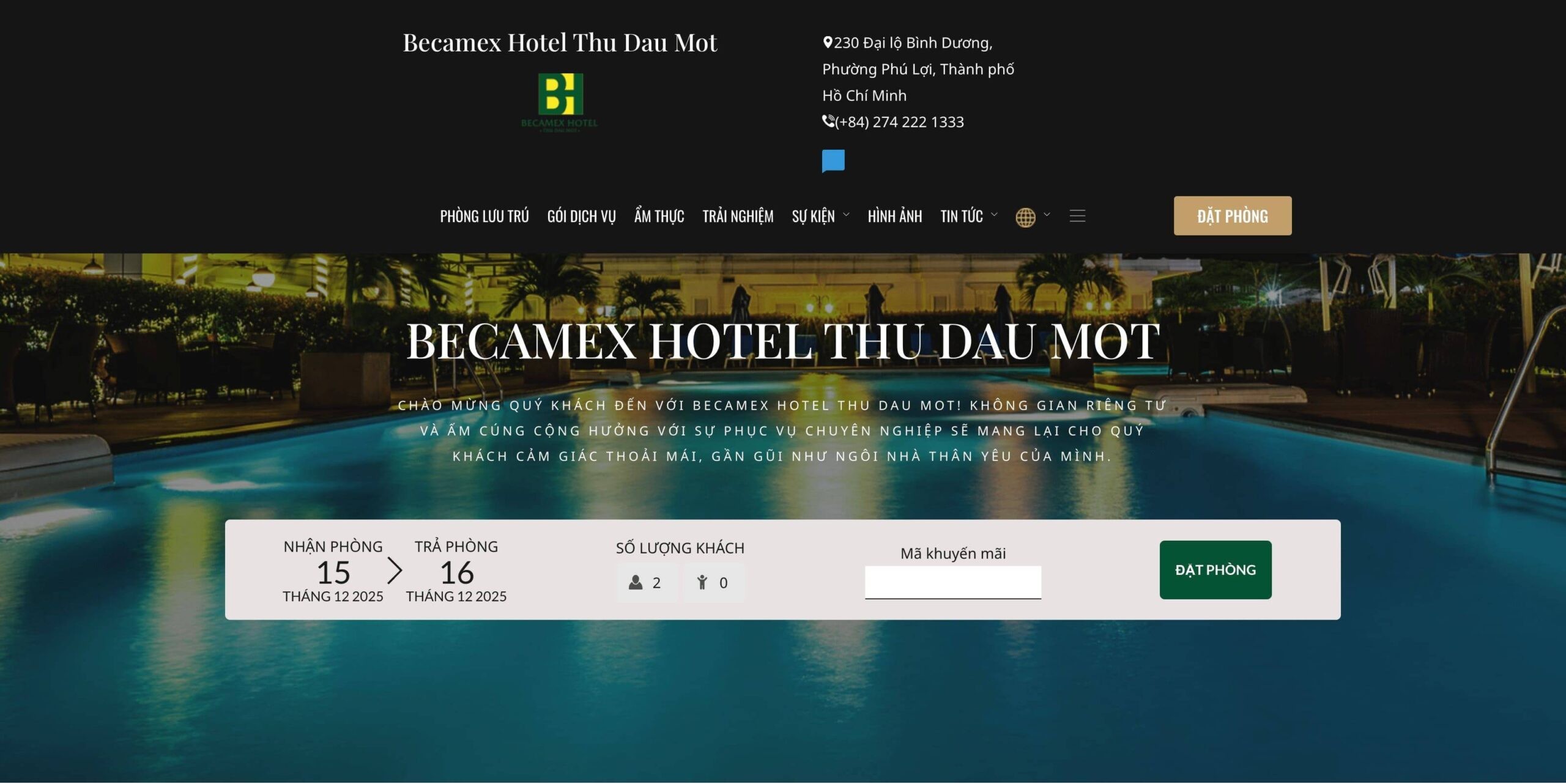The height and width of the screenshot is (784, 1566).
Task: Open the Ẩm Thực menu item
Action: point(659,216)
